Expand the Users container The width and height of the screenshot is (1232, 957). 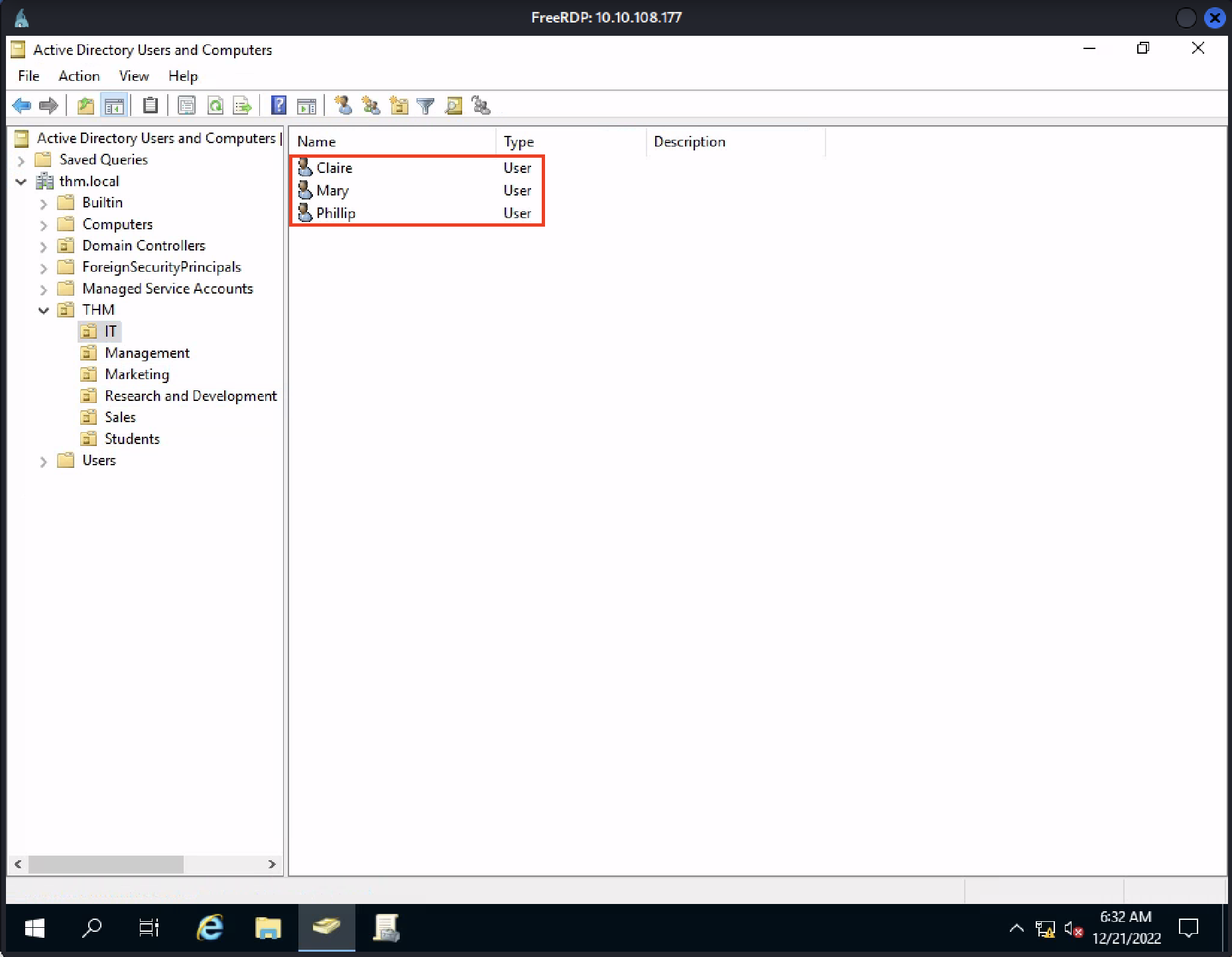pyautogui.click(x=44, y=461)
